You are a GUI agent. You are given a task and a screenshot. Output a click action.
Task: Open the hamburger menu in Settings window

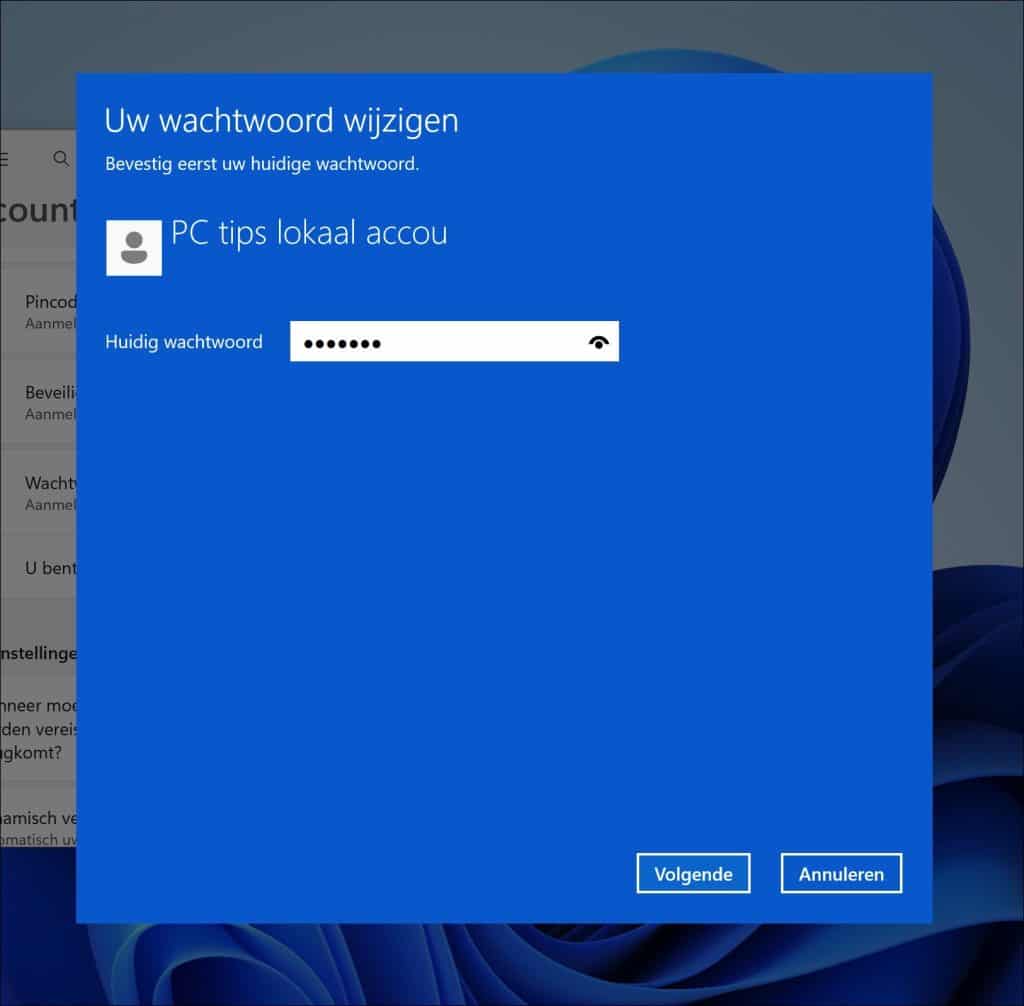point(3,158)
